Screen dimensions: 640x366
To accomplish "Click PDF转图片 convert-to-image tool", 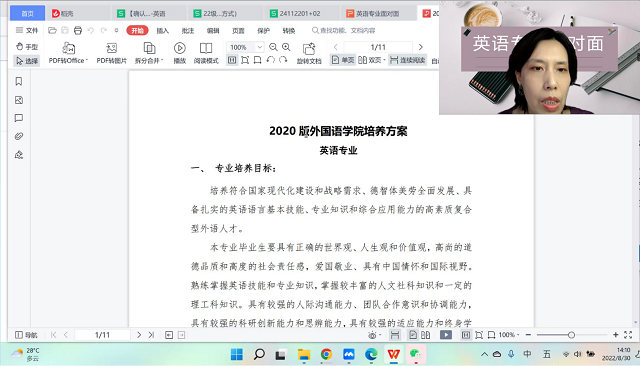I will [111, 53].
